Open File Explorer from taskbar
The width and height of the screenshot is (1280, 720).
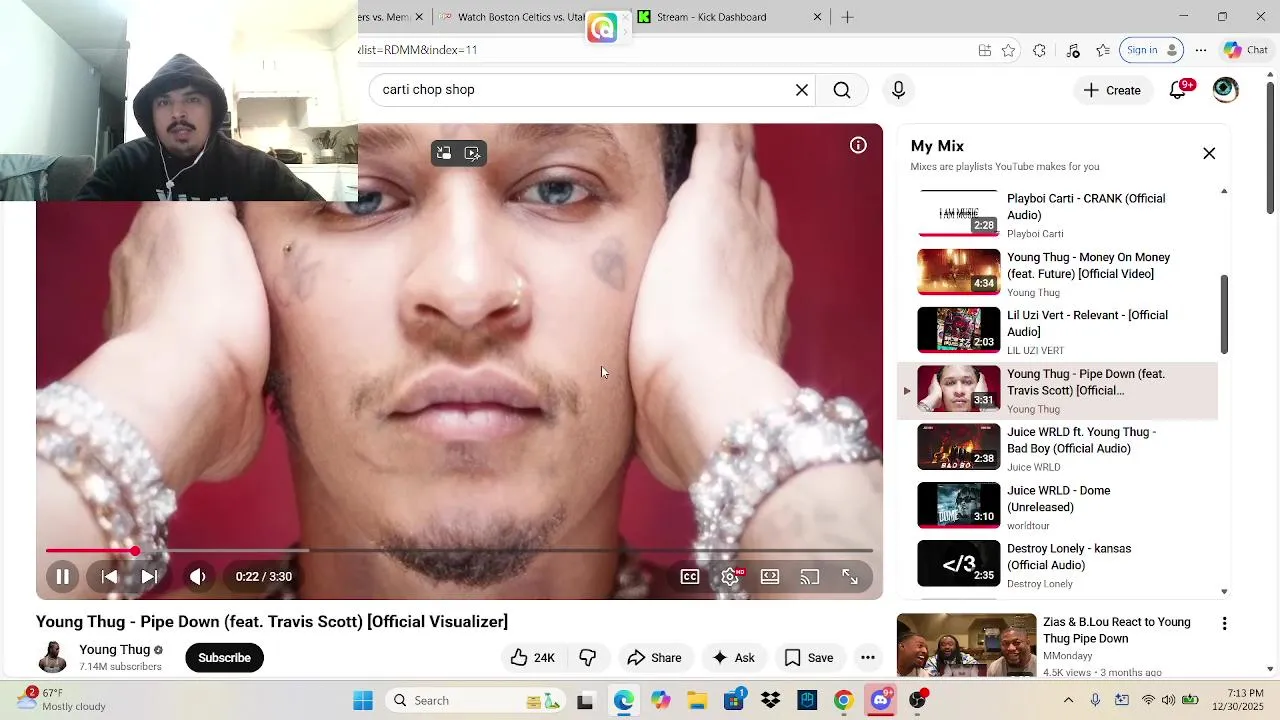coord(697,701)
